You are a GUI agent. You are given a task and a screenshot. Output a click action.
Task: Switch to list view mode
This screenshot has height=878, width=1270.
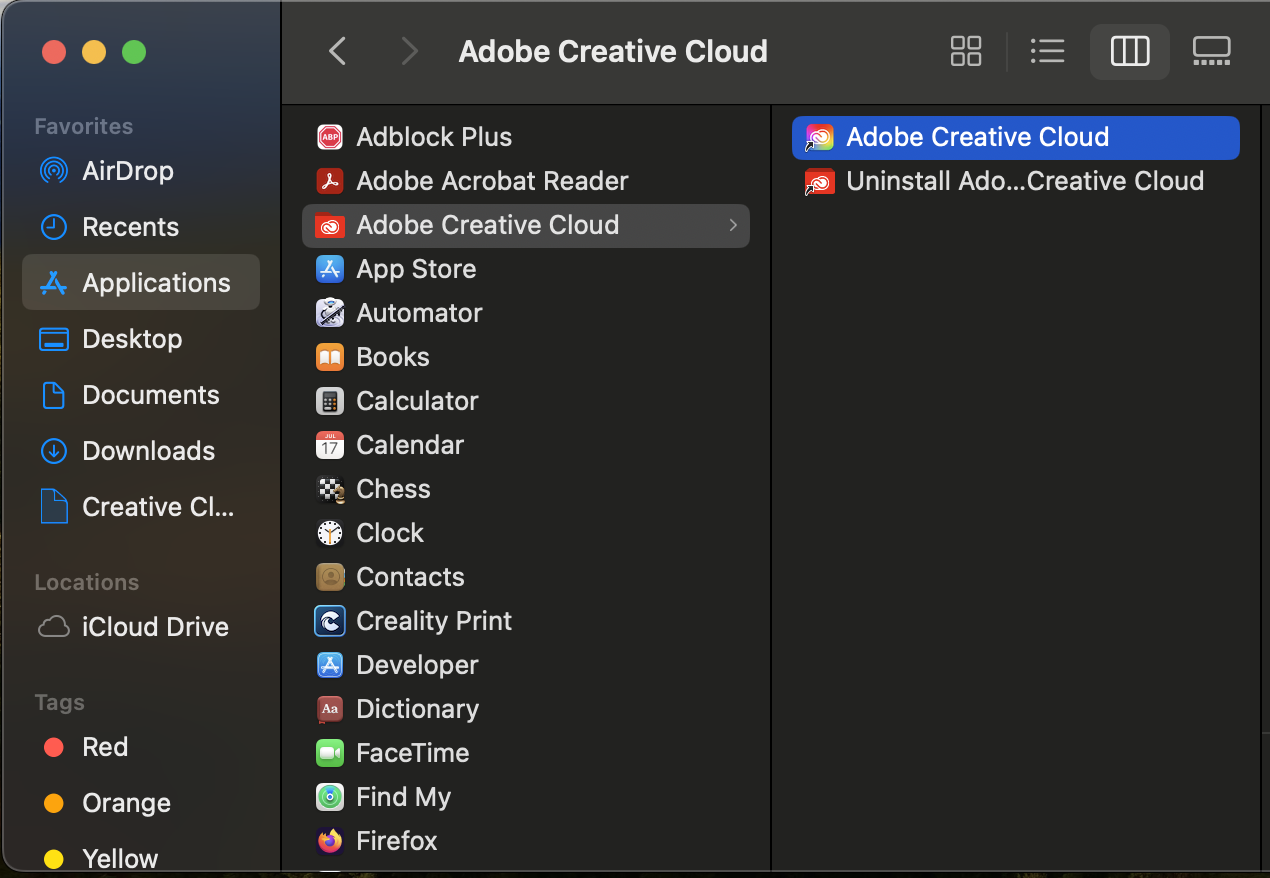1047,50
